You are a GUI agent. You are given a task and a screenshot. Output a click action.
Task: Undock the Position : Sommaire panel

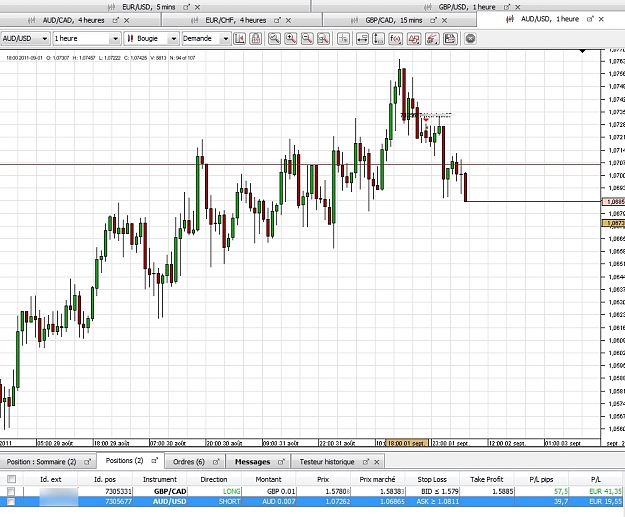point(87,462)
